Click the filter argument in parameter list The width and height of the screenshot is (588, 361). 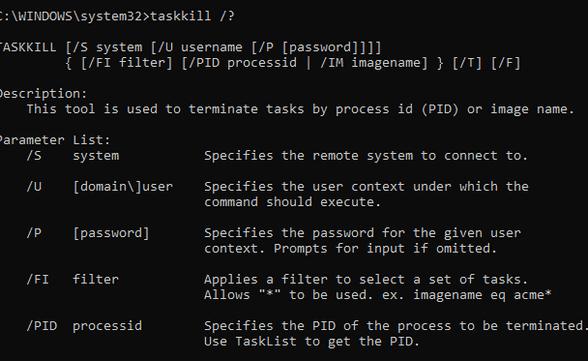click(96, 279)
